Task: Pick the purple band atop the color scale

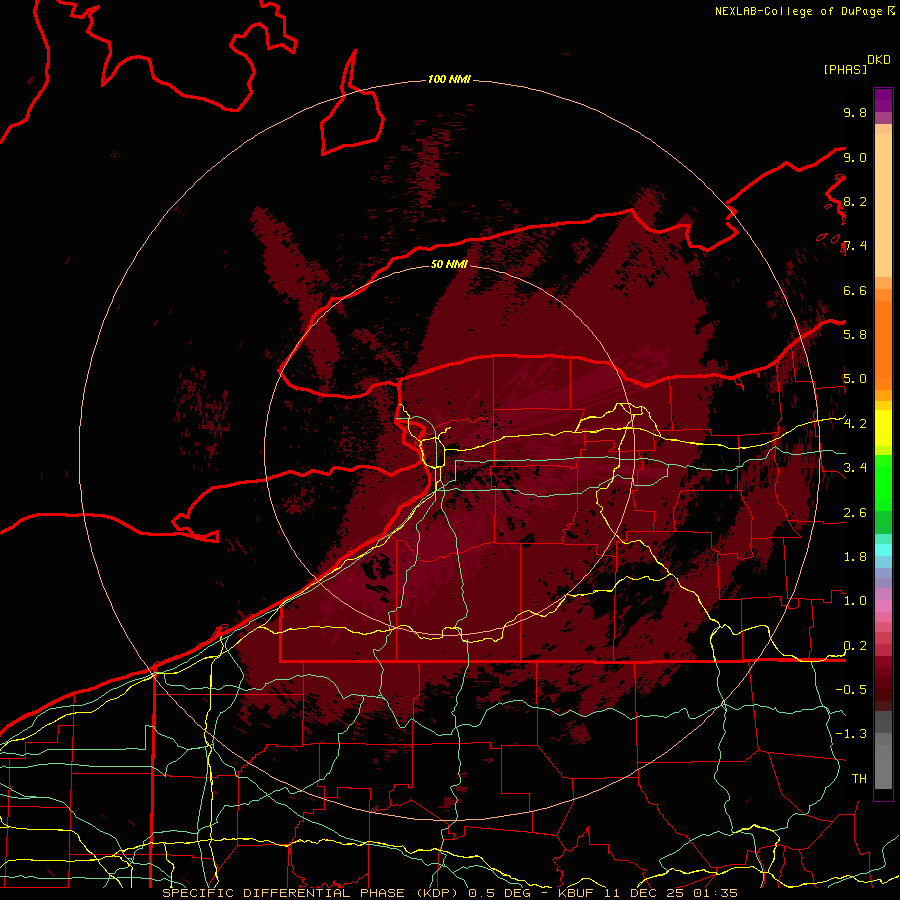Action: (x=883, y=100)
